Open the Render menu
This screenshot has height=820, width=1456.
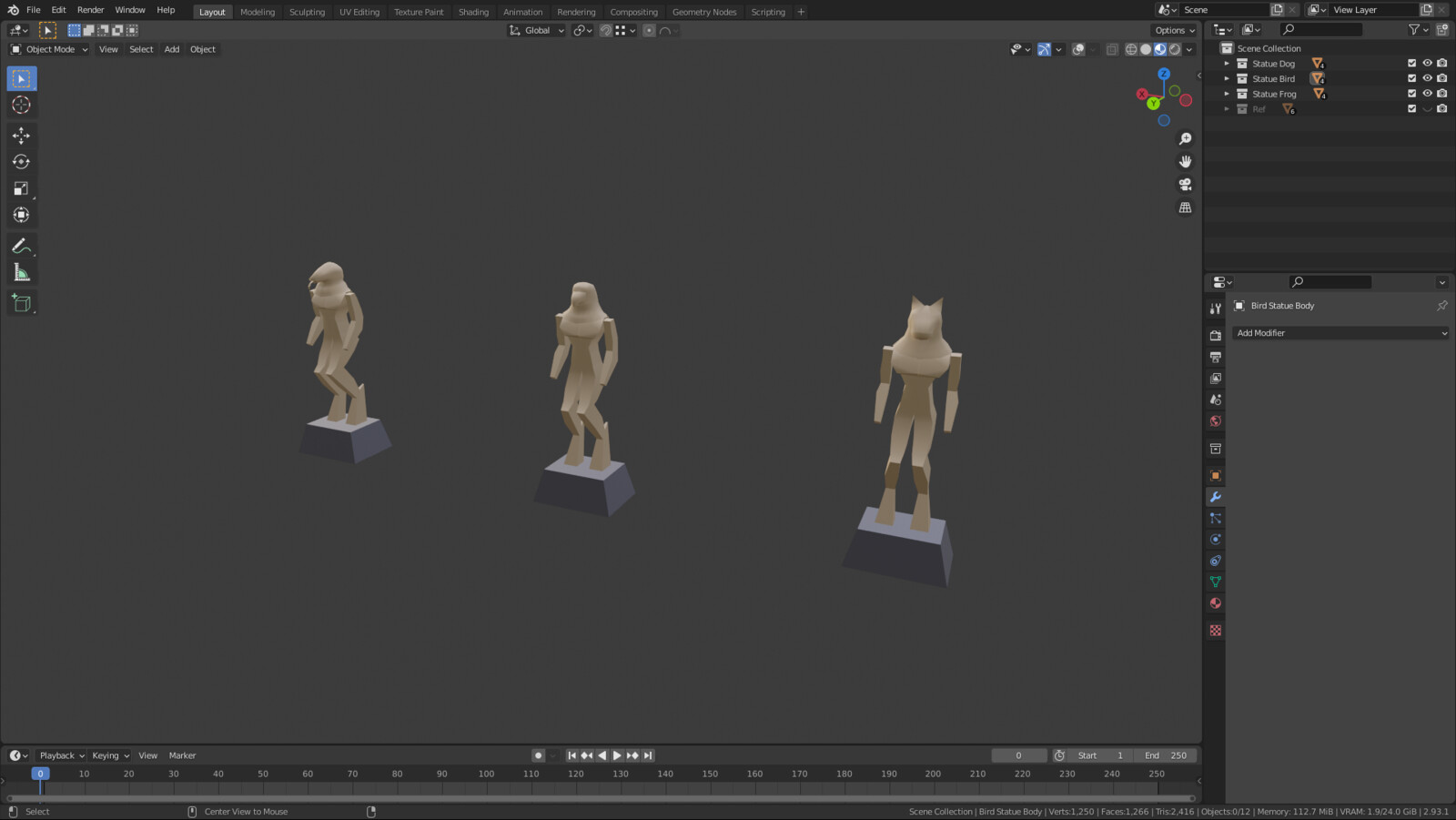(90, 10)
